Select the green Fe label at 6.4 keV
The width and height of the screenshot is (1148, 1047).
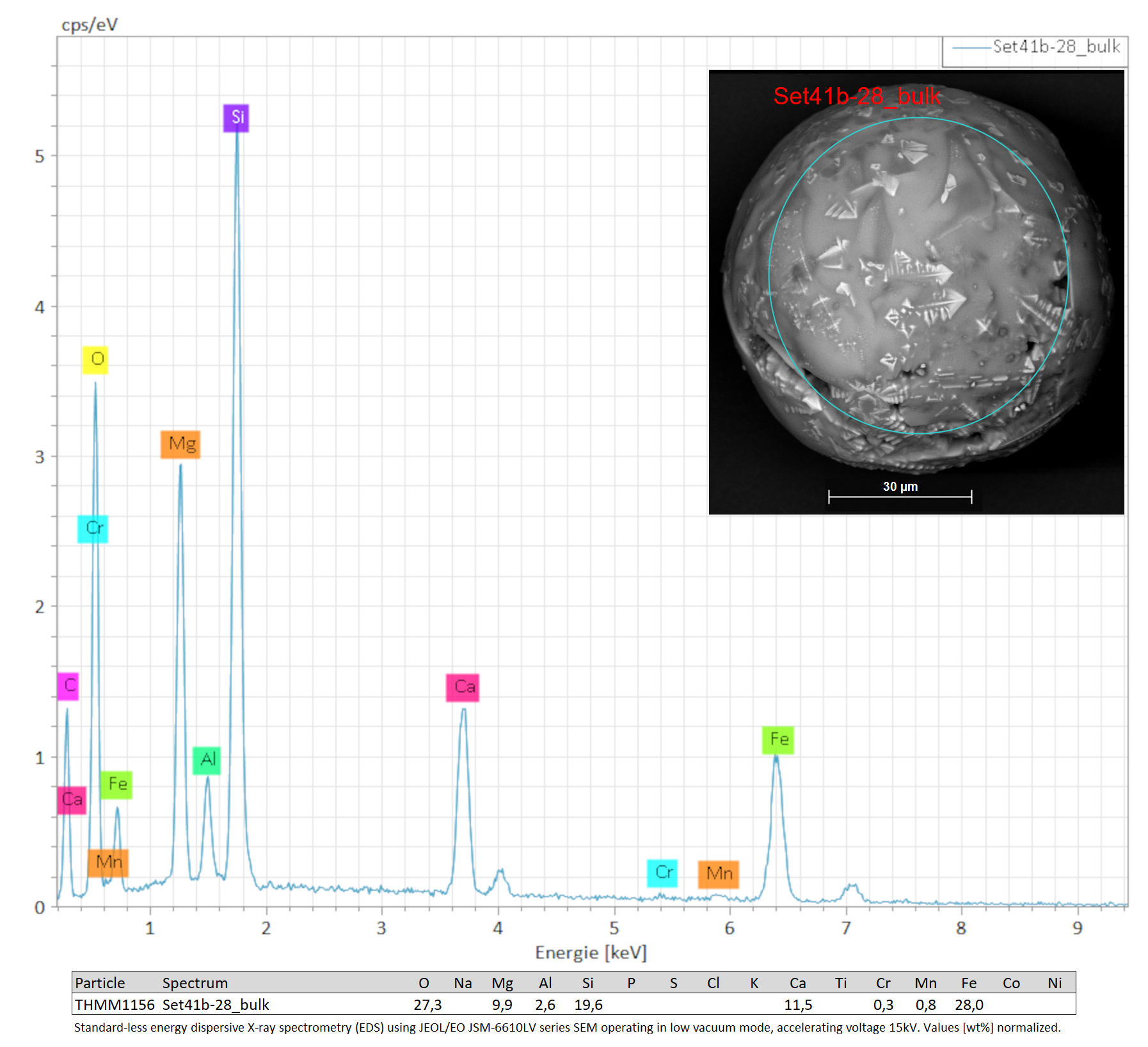[778, 740]
